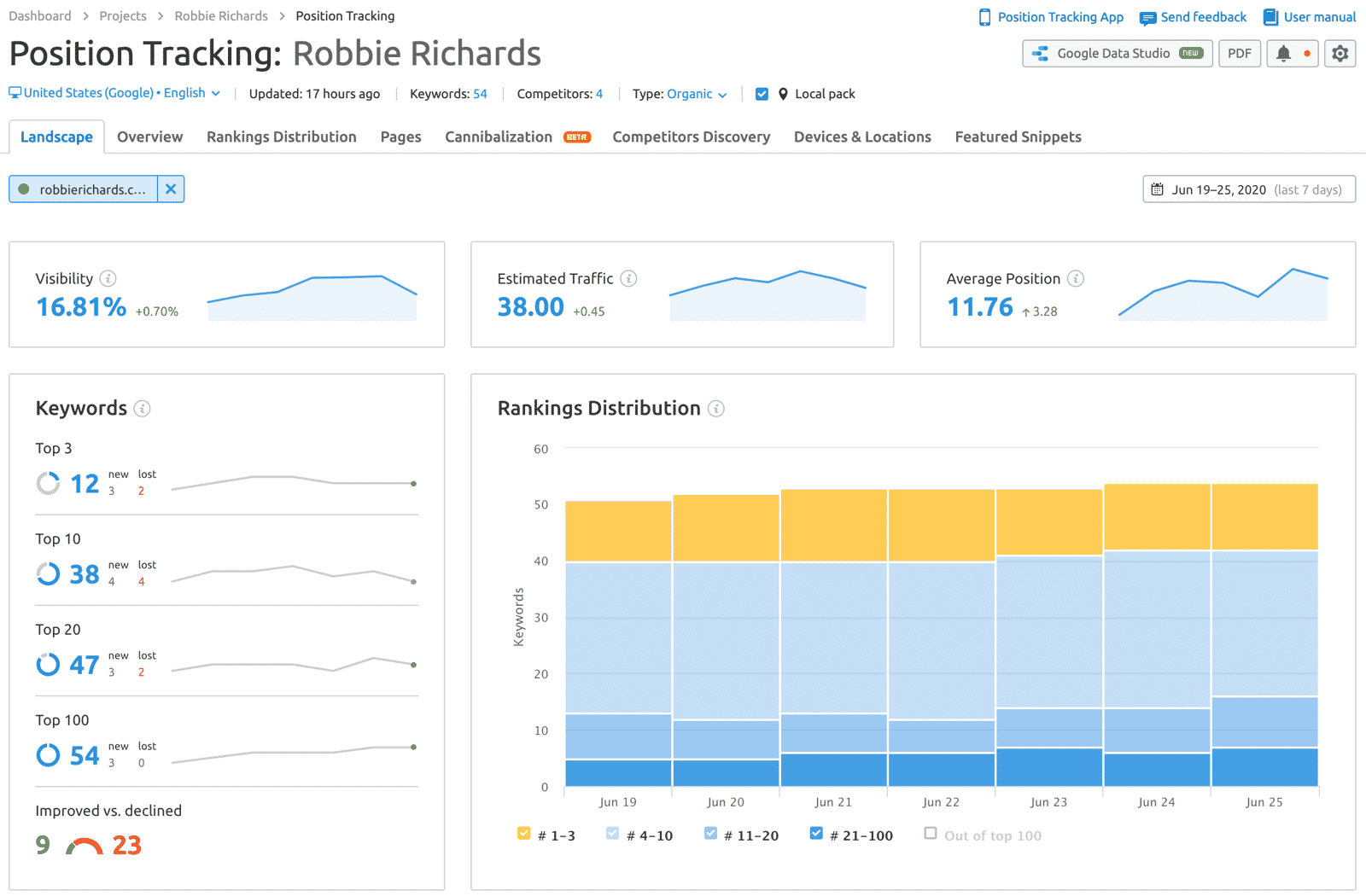1366x896 pixels.
Task: Click the calendar icon on date range picker
Action: pyautogui.click(x=1159, y=189)
